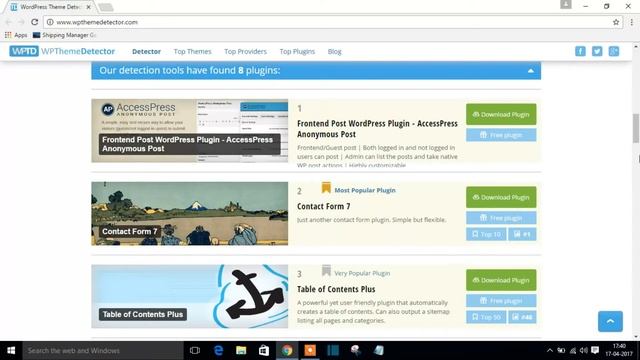Click the #48 rank badge for Table of Contents Plus
The width and height of the screenshot is (640, 360).
click(522, 317)
